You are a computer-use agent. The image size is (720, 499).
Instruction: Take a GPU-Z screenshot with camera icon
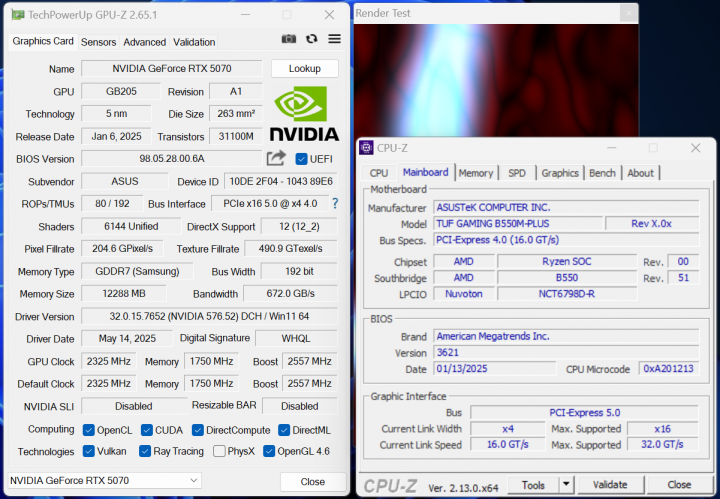pyautogui.click(x=288, y=39)
